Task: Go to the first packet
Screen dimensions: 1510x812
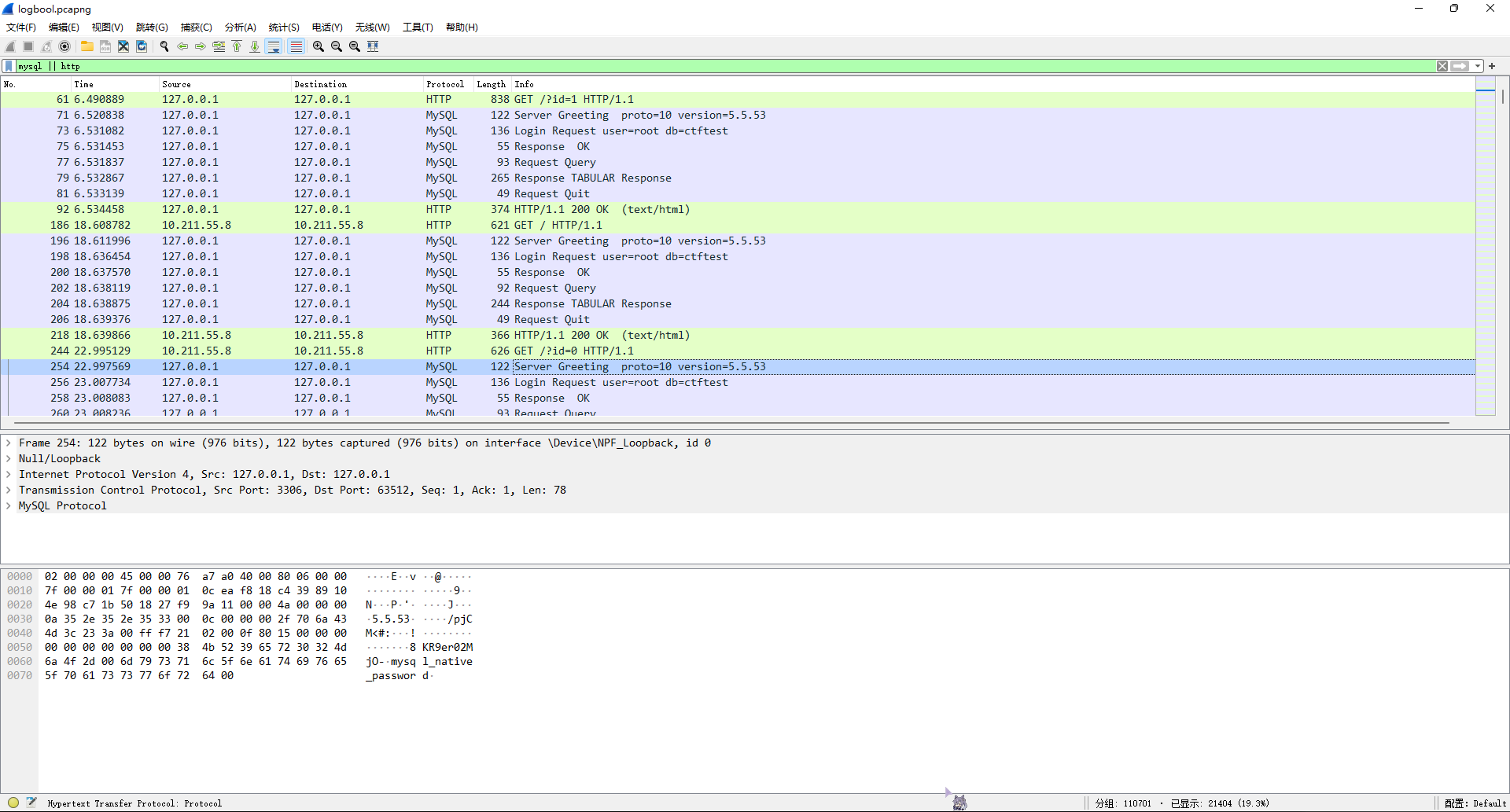Action: pos(237,46)
